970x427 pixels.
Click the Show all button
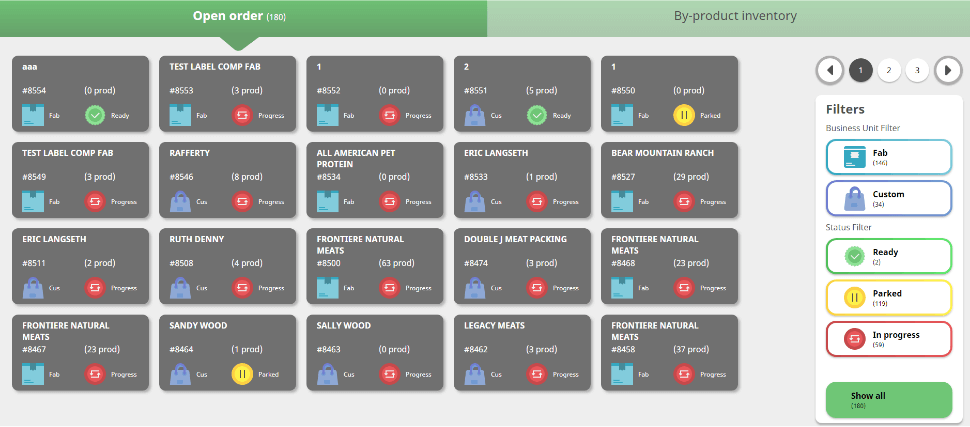tap(888, 400)
